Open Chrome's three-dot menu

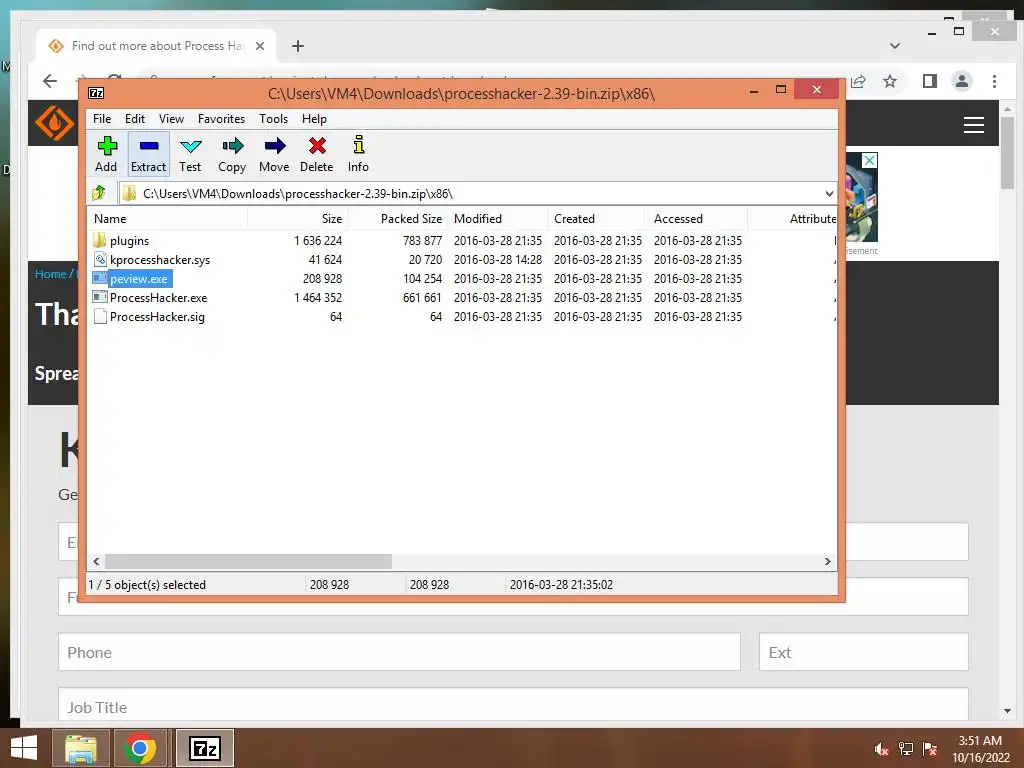(994, 81)
